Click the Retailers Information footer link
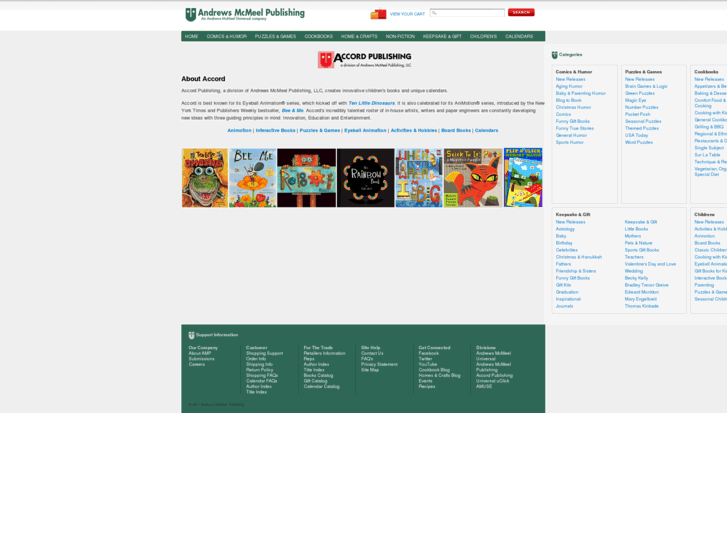This screenshot has width=727, height=545. pos(325,353)
